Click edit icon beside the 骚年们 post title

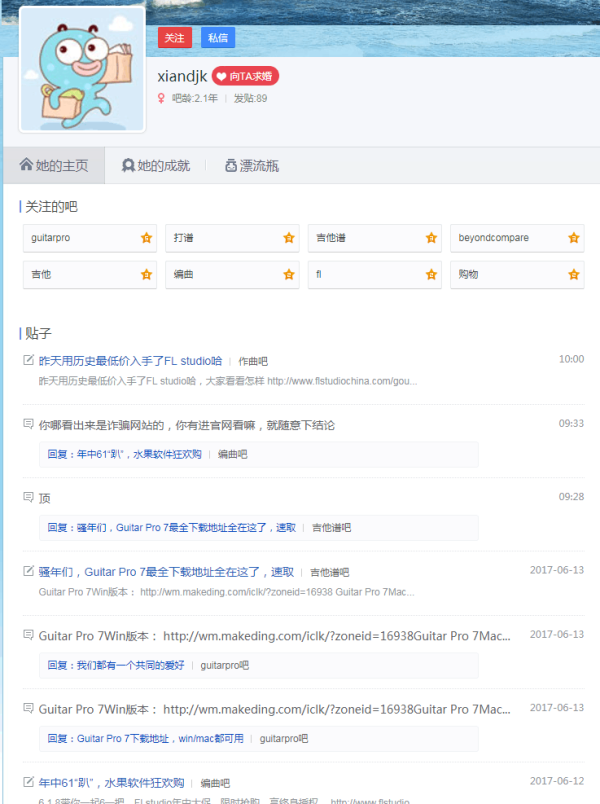point(29,571)
